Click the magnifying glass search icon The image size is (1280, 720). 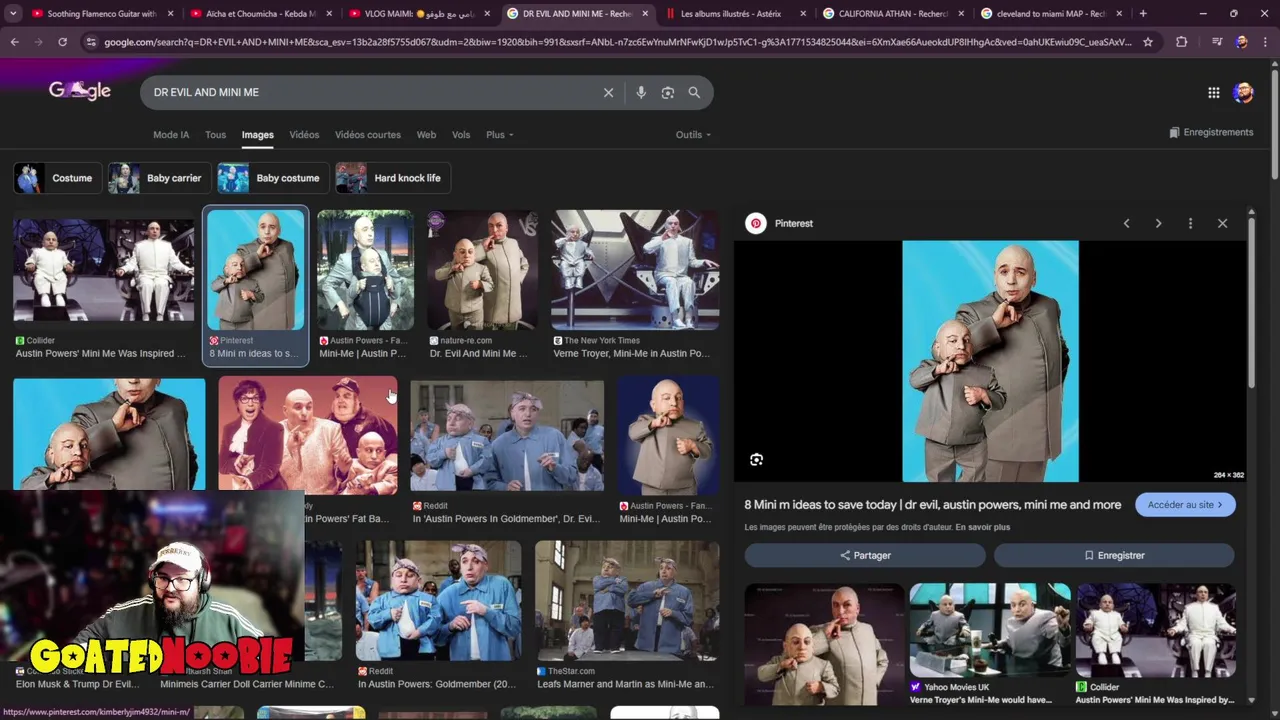tap(694, 92)
